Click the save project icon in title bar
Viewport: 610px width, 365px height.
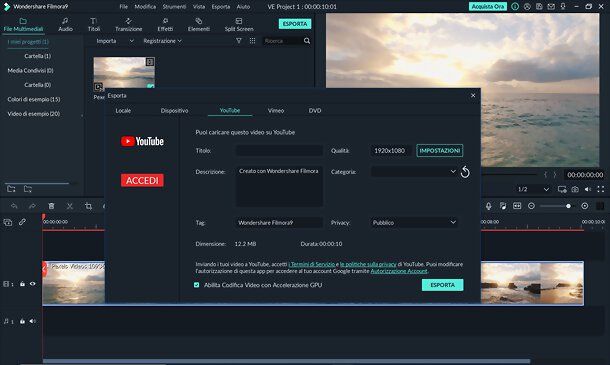click(x=539, y=7)
